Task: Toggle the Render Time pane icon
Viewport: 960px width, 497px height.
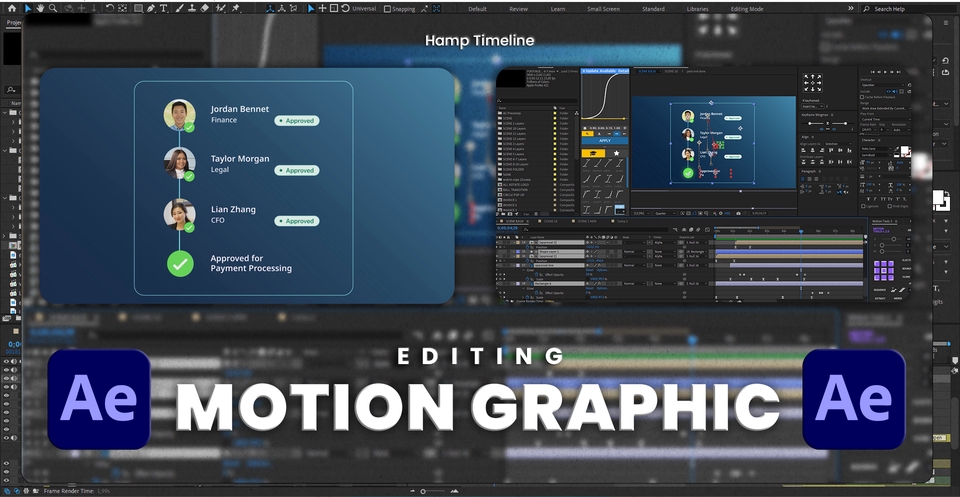Action: pos(36,490)
